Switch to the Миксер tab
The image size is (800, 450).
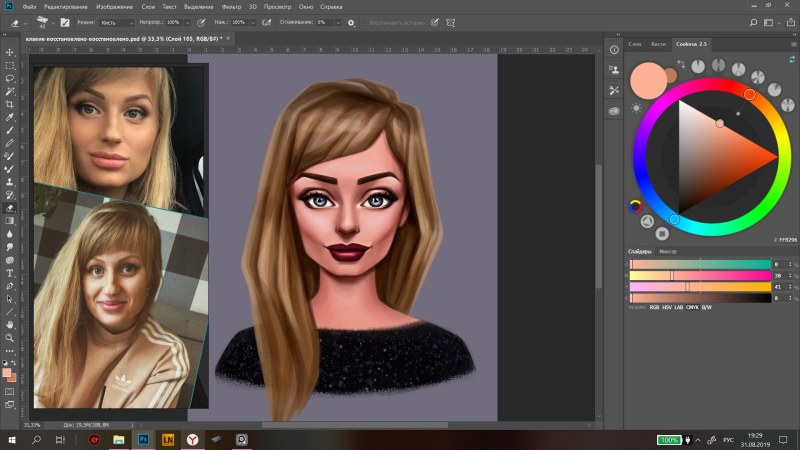tap(668, 252)
